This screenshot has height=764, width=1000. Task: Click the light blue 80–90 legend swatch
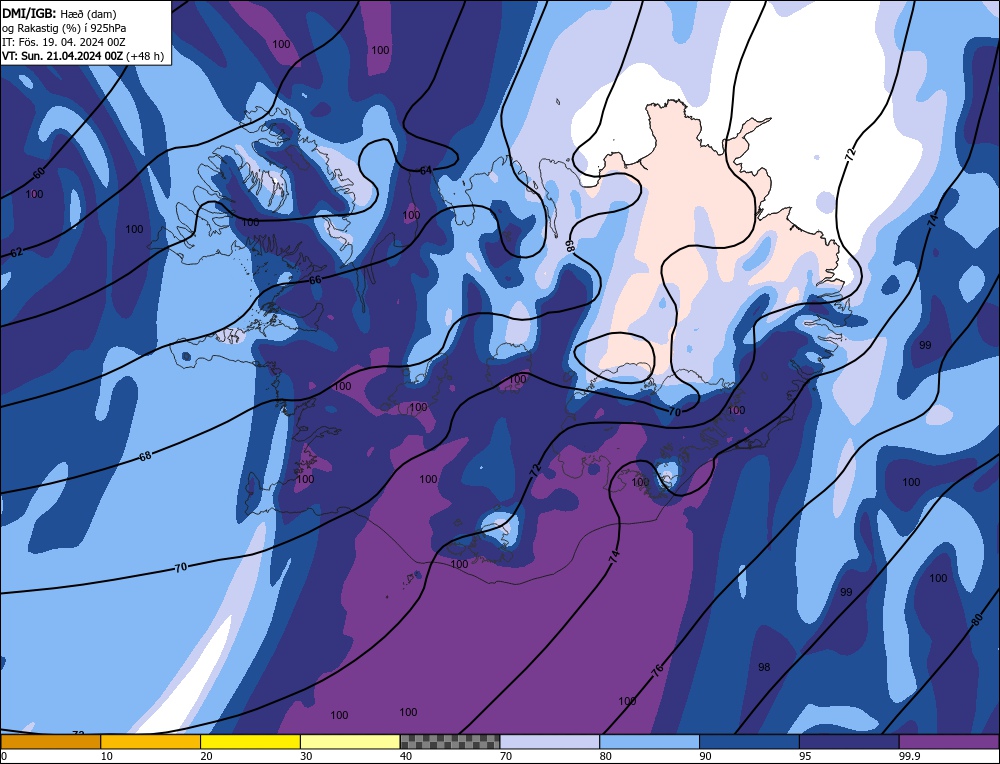pos(649,741)
